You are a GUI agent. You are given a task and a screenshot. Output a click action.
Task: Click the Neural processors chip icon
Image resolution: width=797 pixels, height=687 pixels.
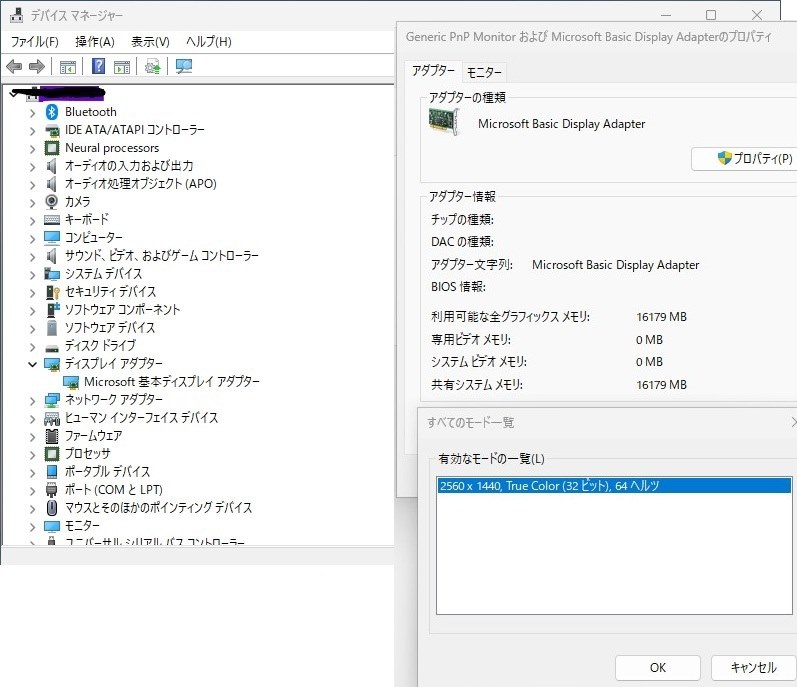coord(52,148)
